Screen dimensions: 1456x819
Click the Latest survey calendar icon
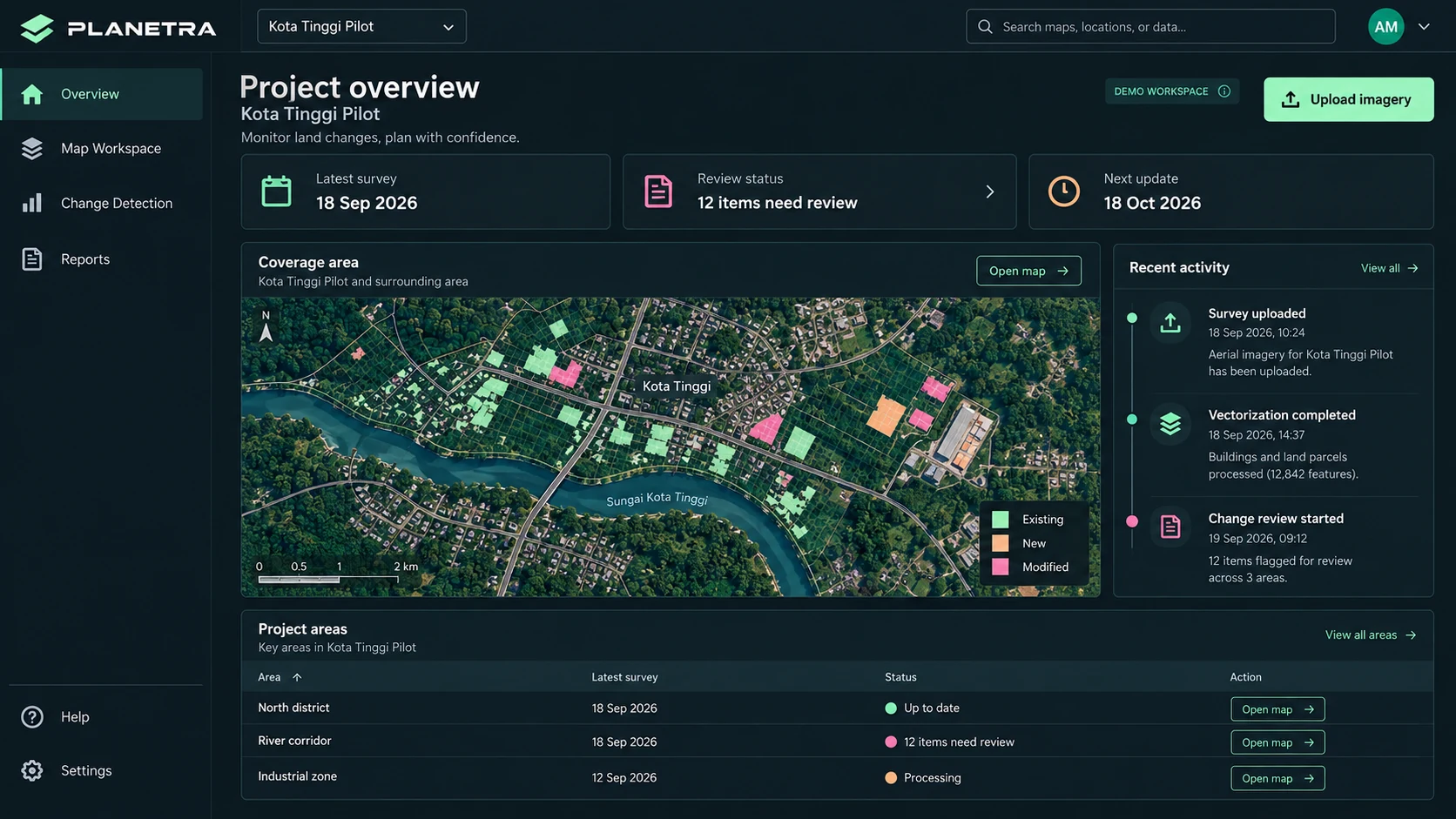(x=277, y=191)
